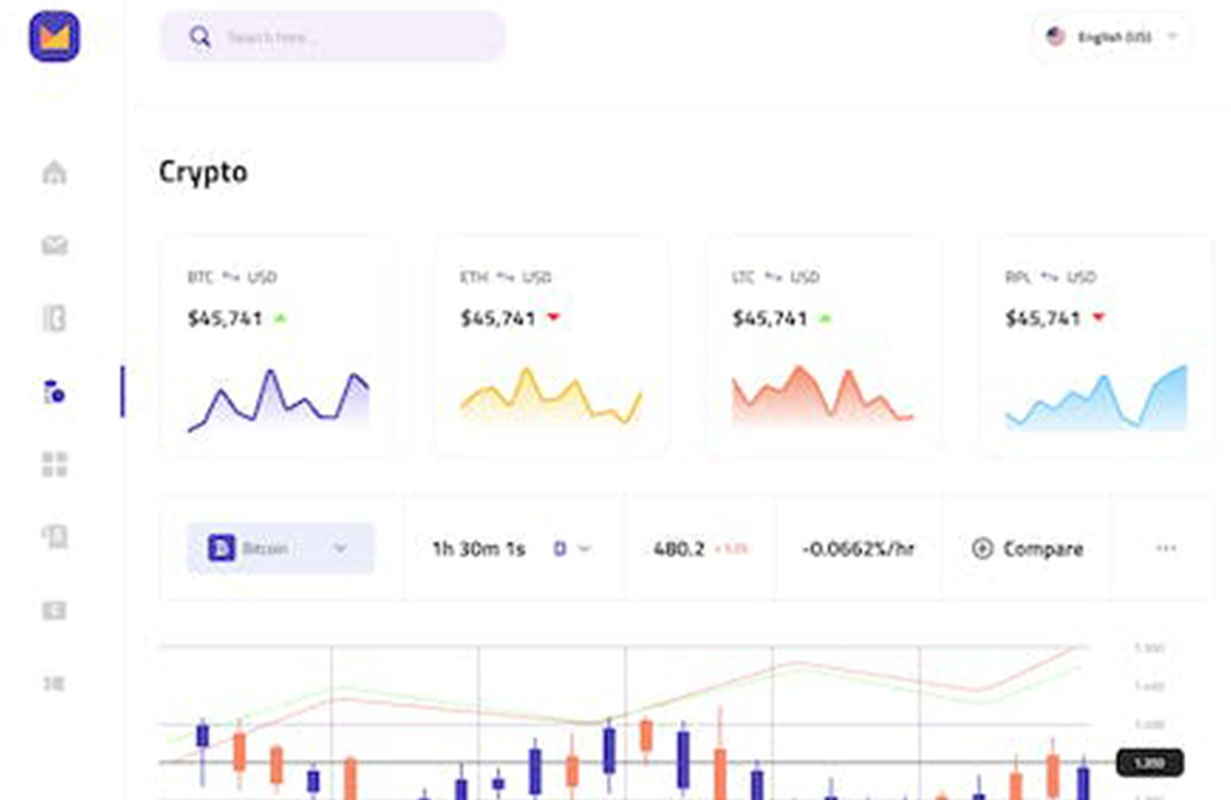Open the mail inbox sidebar icon
The height and width of the screenshot is (800, 1231).
pyautogui.click(x=54, y=245)
